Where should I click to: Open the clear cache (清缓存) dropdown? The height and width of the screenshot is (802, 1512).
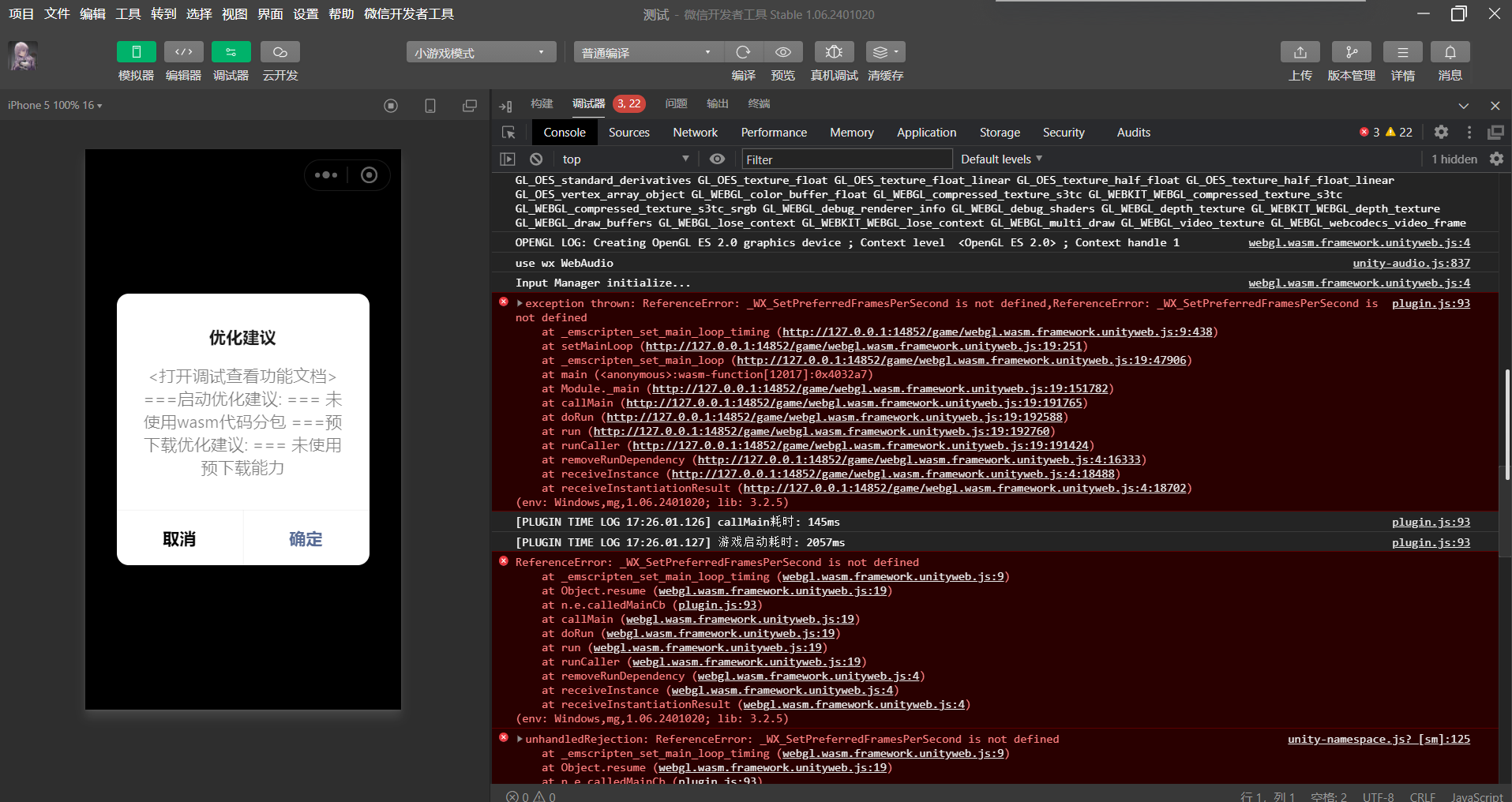(885, 52)
